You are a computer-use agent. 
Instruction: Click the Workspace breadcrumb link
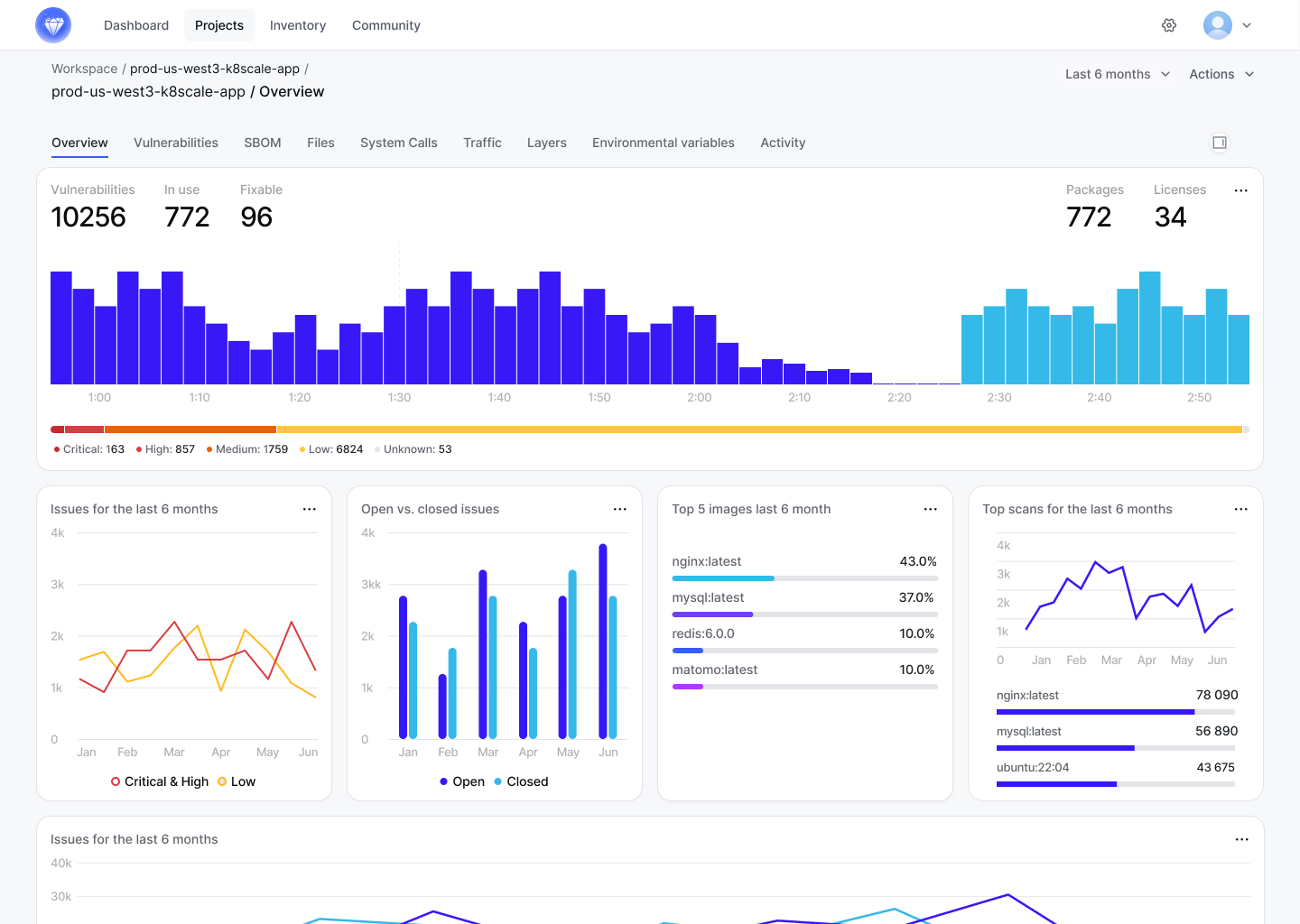coord(84,69)
